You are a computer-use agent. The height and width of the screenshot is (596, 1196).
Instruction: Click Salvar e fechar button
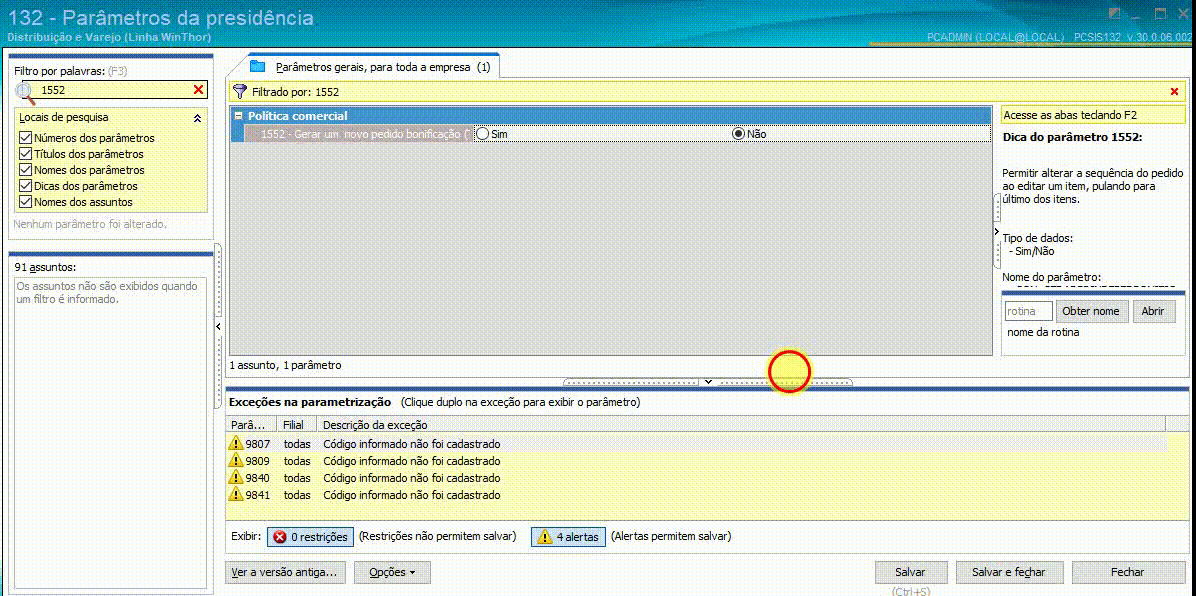click(1008, 572)
